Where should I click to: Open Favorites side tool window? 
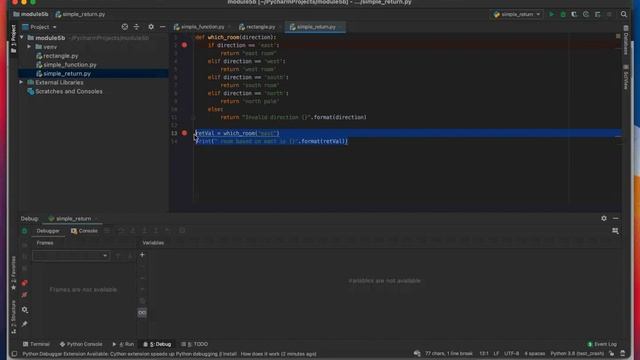[x=13, y=273]
